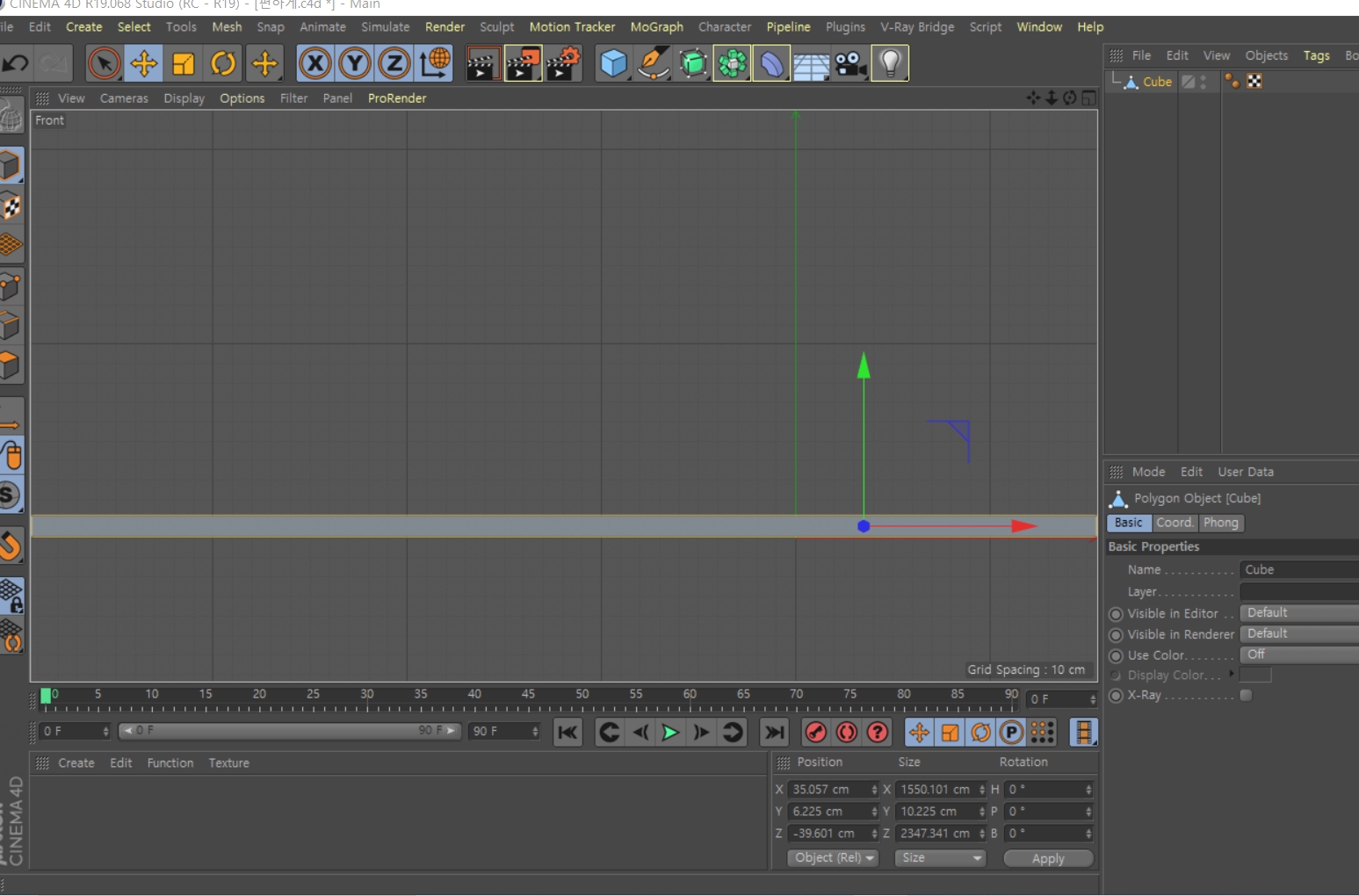Click the Light object icon

click(x=890, y=63)
